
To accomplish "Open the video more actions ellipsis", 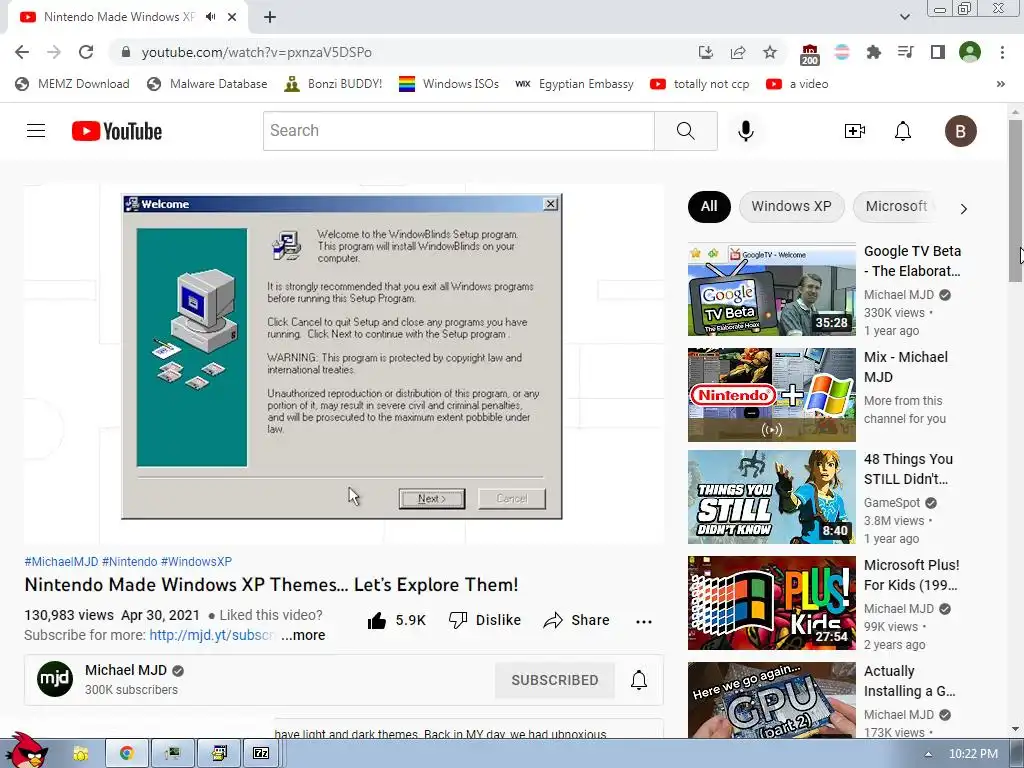I will click(x=643, y=622).
